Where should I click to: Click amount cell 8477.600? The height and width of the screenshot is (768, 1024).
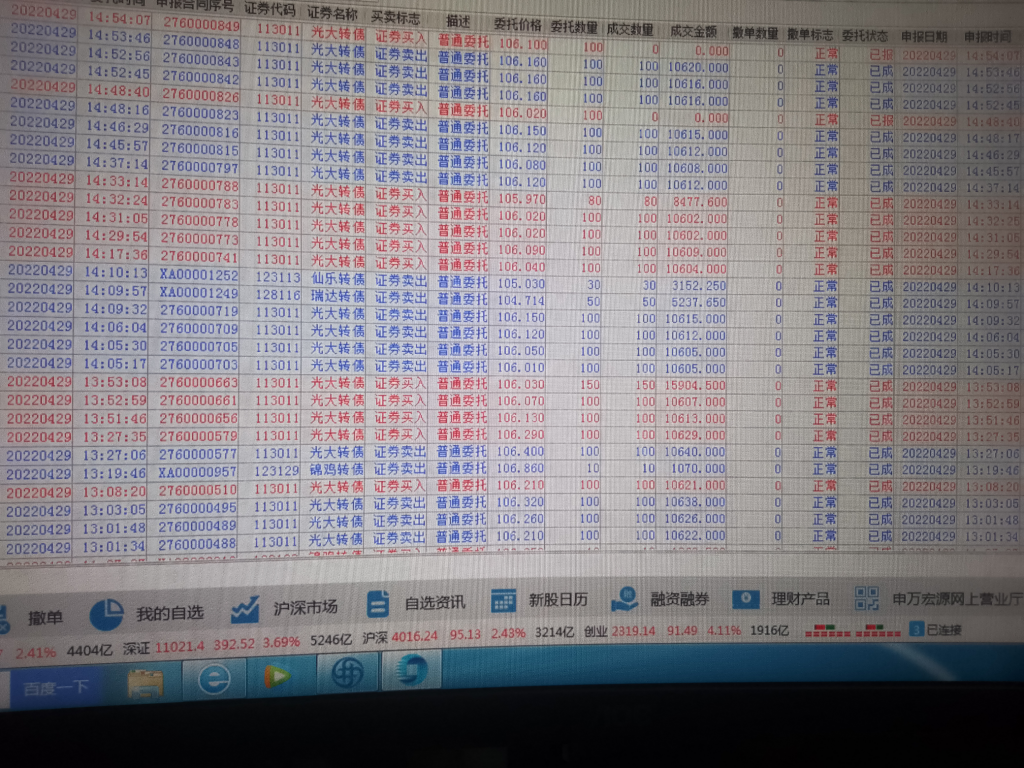(x=700, y=202)
